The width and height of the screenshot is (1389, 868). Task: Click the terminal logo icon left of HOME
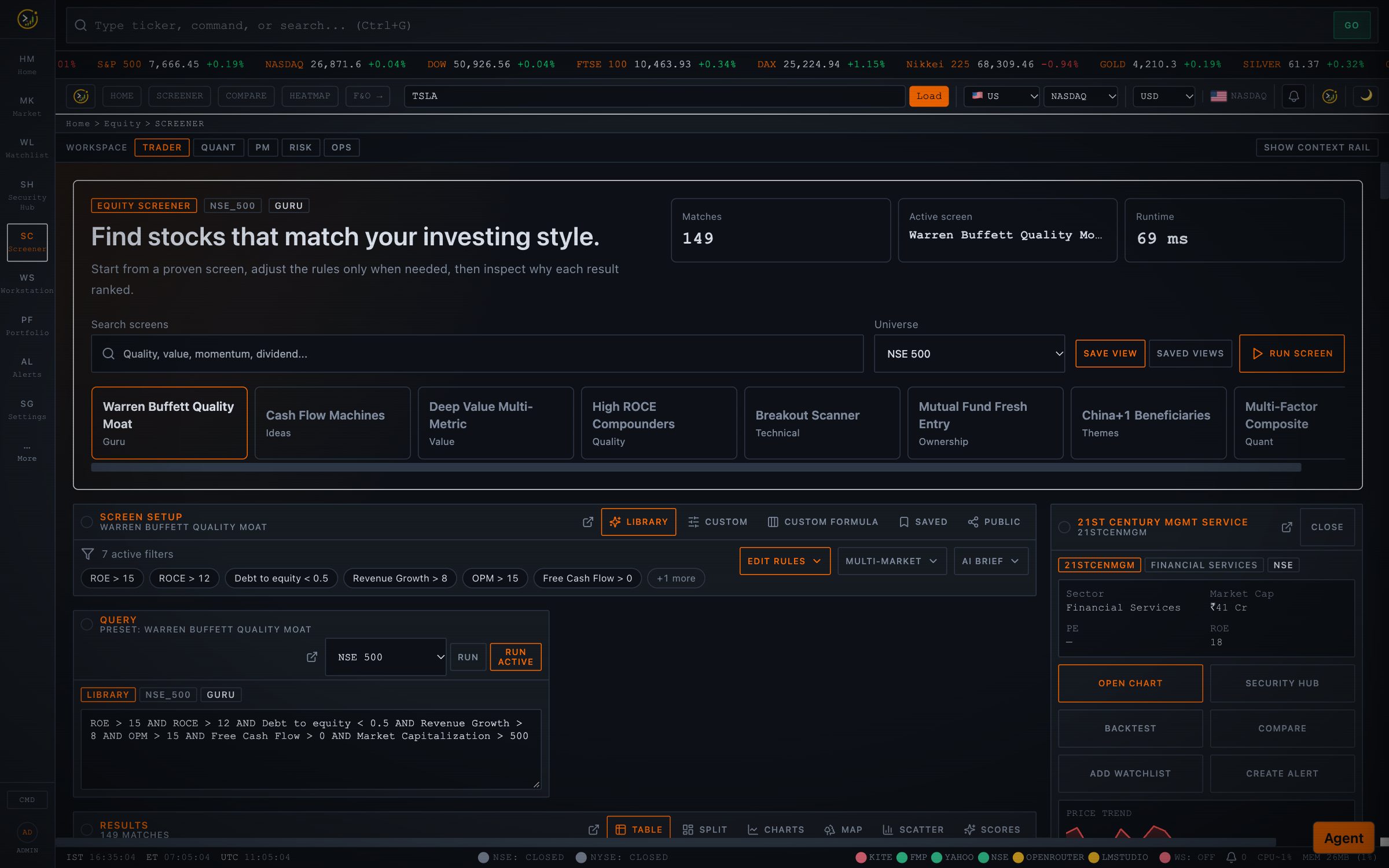point(81,96)
